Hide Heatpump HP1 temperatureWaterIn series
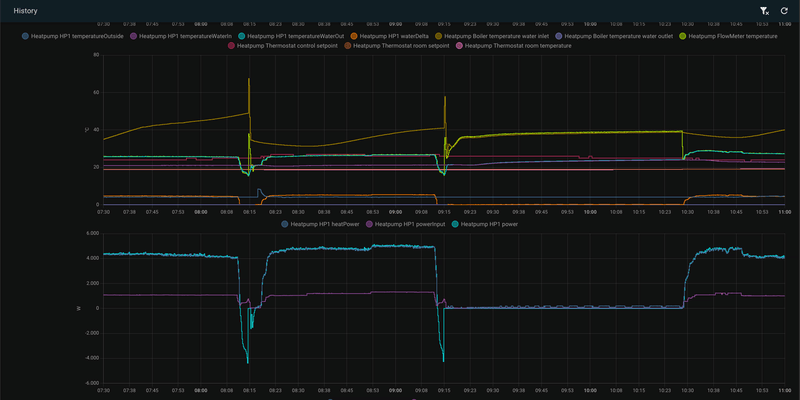Screen dimensions: 800x400 point(185,36)
